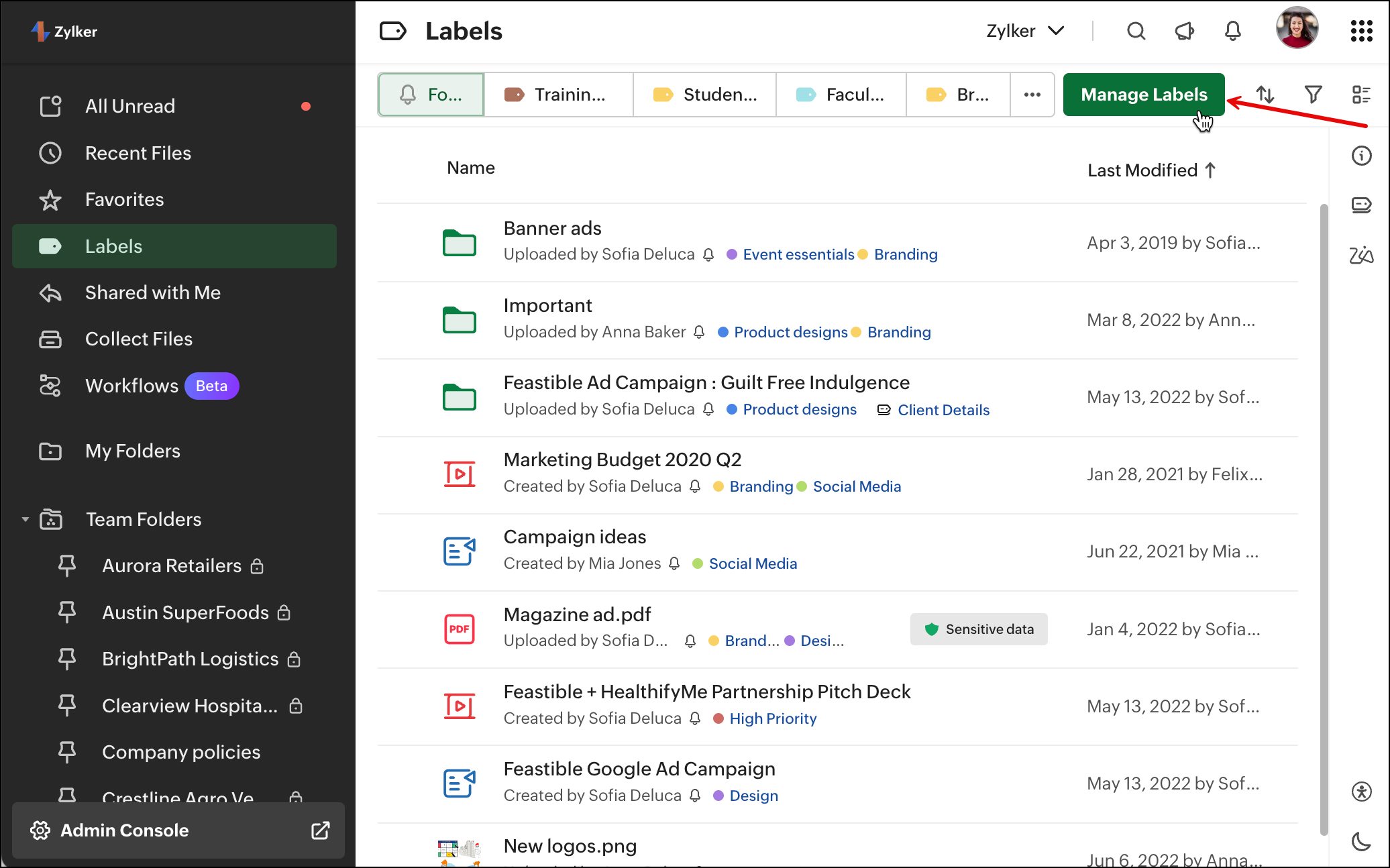The image size is (1390, 868).
Task: Open the info details panel icon
Action: (1361, 156)
